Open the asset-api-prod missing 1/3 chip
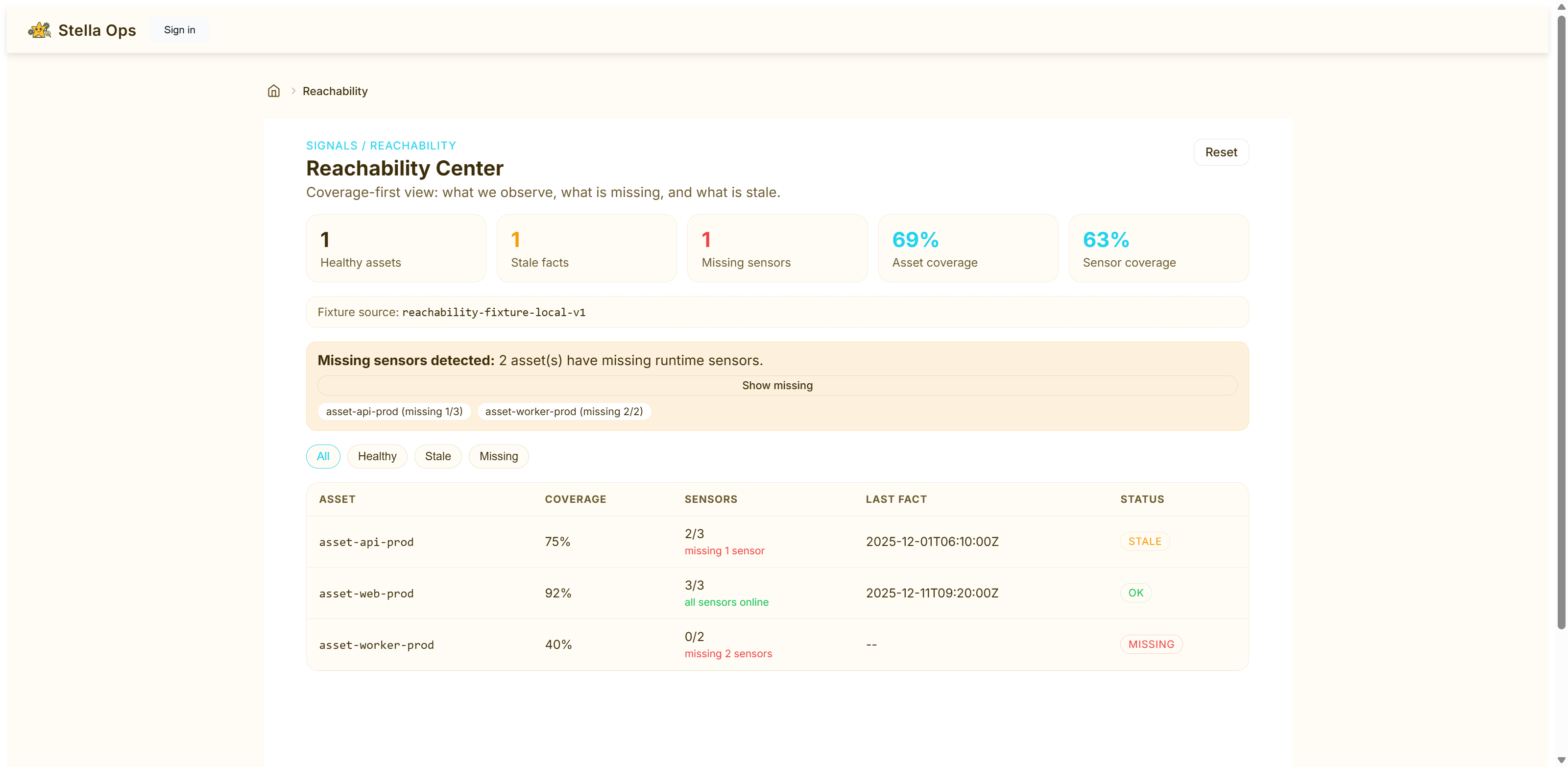This screenshot has width=1568, height=767. tap(394, 411)
